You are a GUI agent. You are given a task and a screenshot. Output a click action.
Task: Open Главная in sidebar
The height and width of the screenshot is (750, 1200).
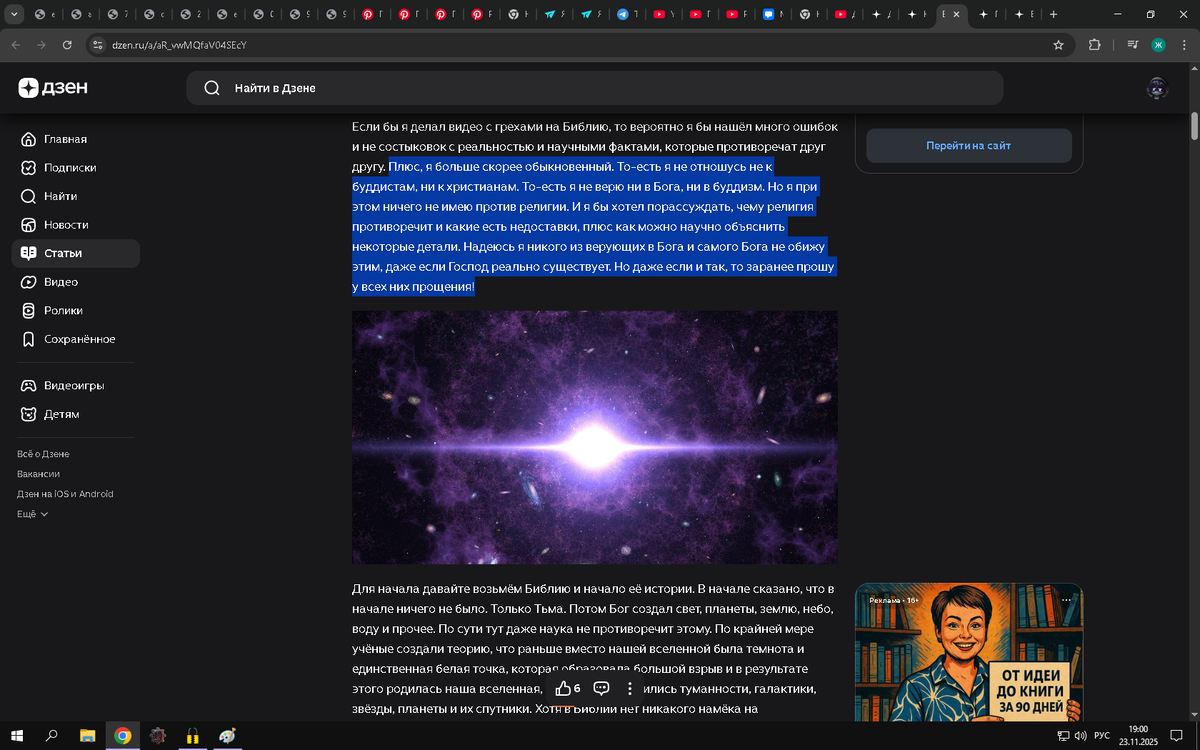(76, 139)
